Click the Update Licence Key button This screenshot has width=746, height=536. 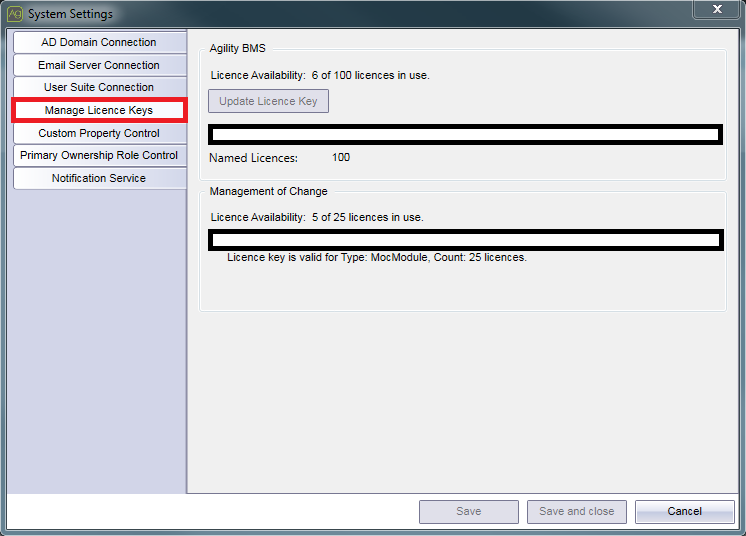click(268, 101)
